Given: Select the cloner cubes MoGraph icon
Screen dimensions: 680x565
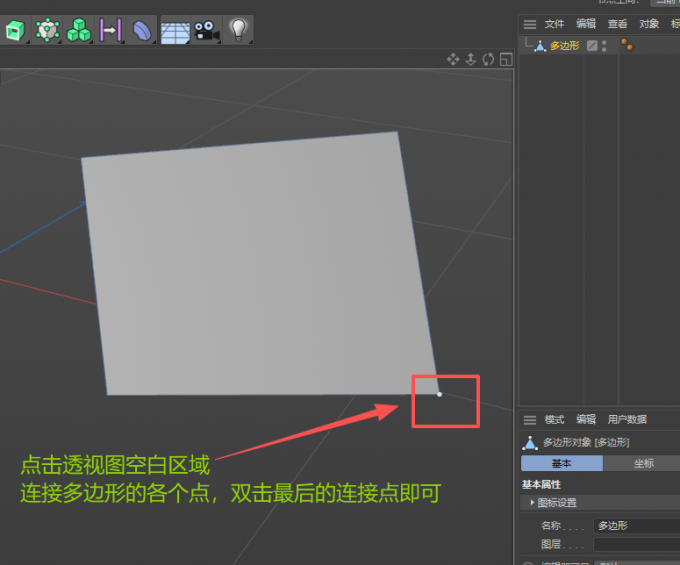Looking at the screenshot, I should pos(79,30).
